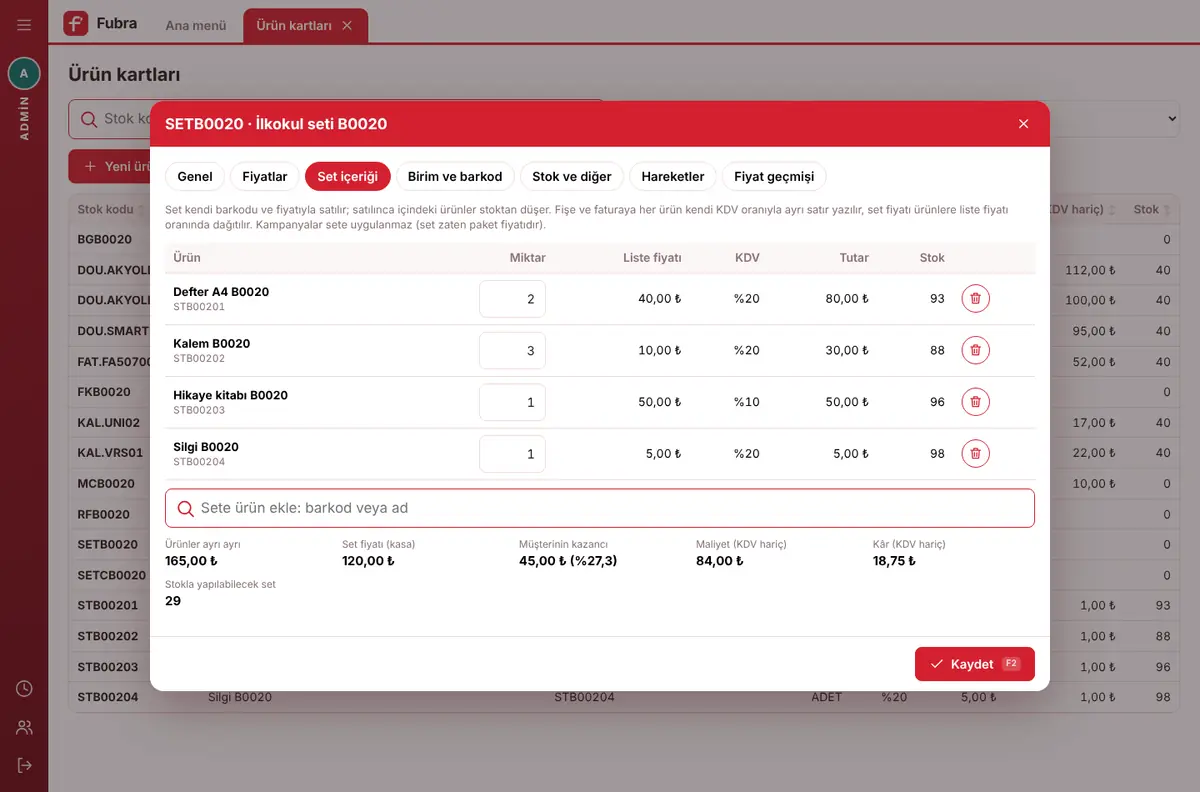This screenshot has width=1200, height=792.
Task: Open the users icon in sidebar
Action: 24,727
